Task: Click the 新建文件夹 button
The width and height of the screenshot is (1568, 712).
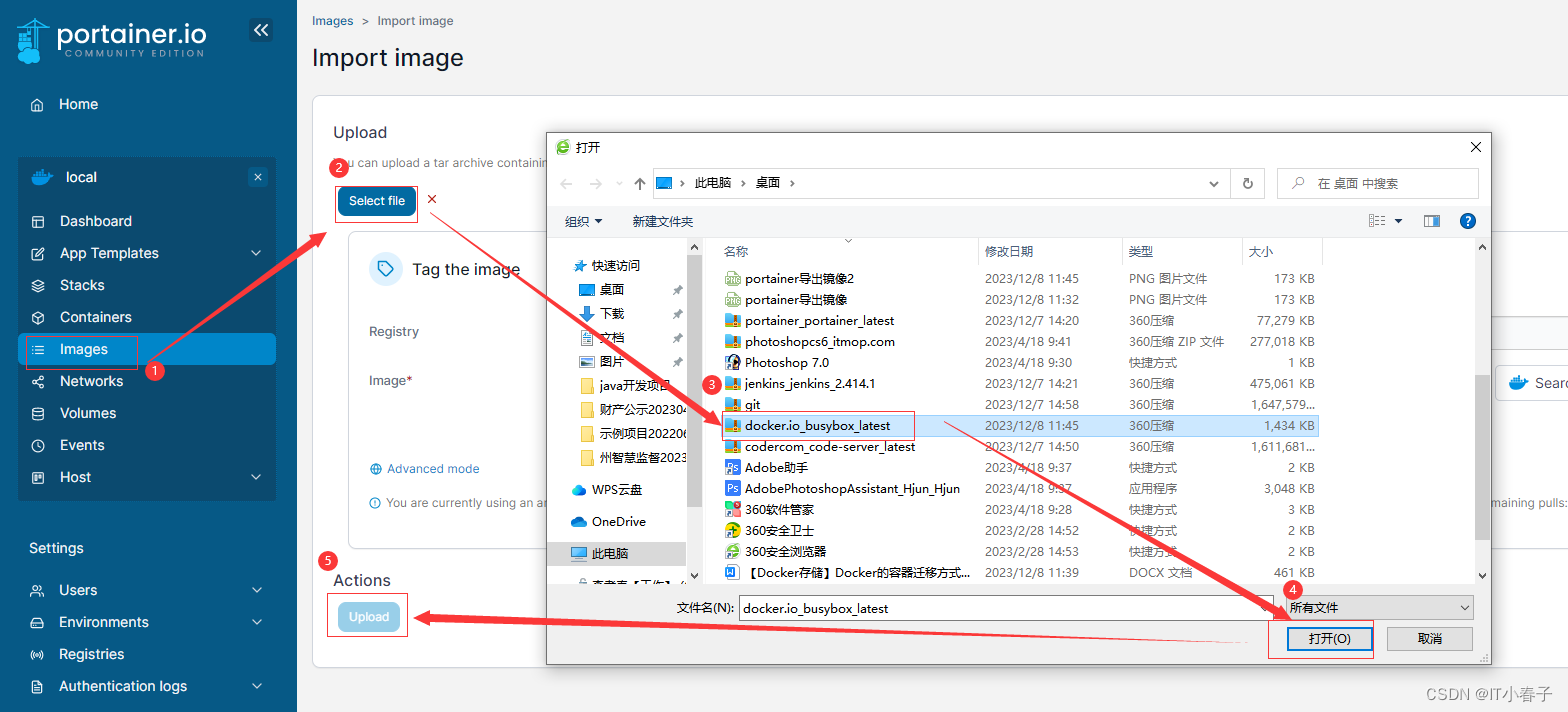Action: tap(662, 221)
